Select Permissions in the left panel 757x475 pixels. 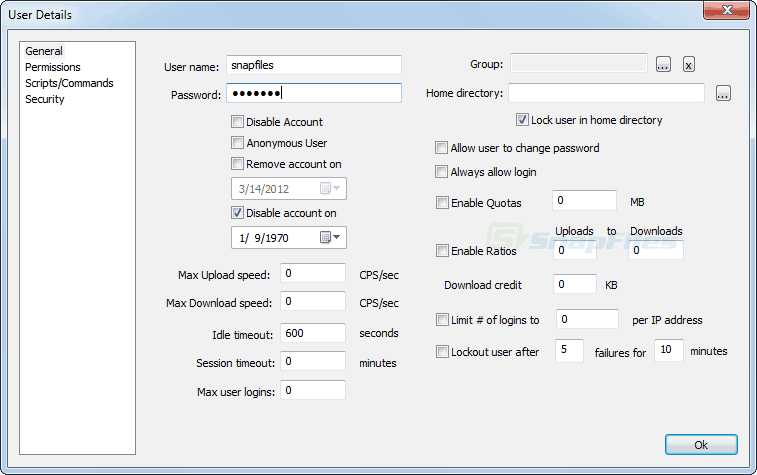pyautogui.click(x=53, y=67)
